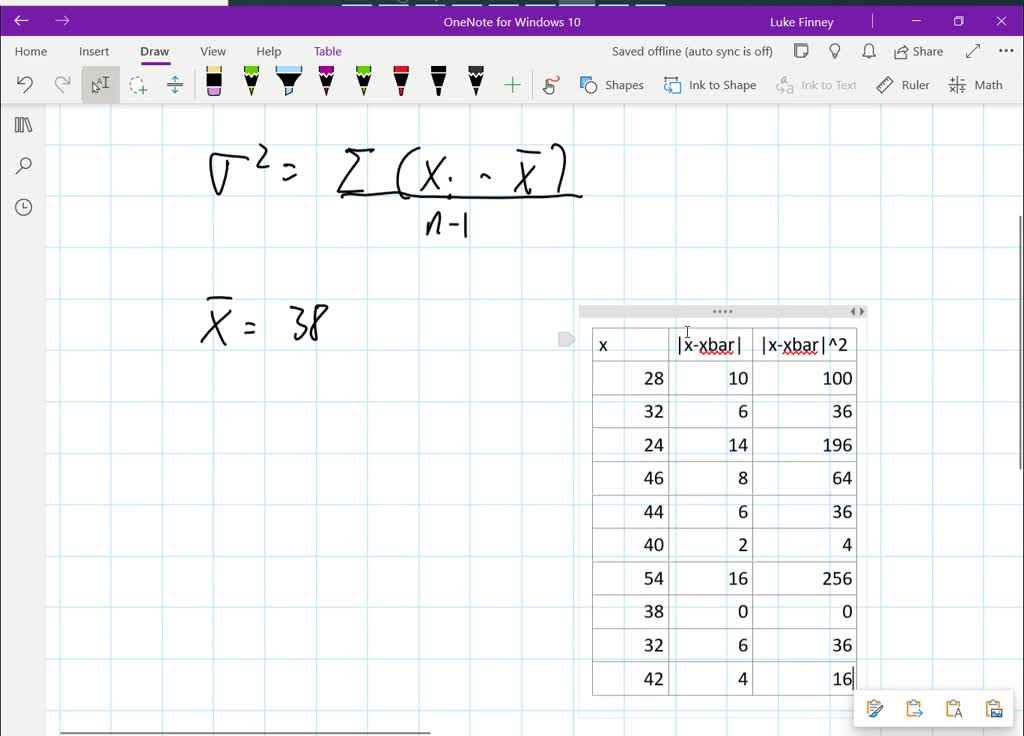Expand the table container width arrows
The width and height of the screenshot is (1024, 736).
tap(857, 312)
